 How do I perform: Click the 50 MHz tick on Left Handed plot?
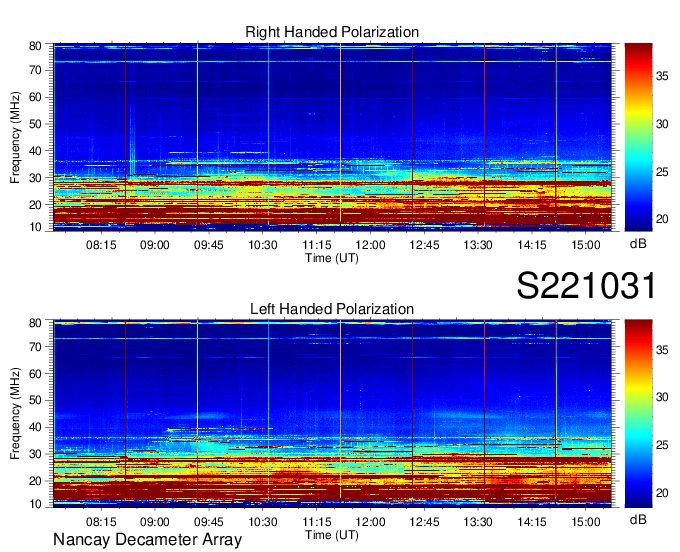35,400
